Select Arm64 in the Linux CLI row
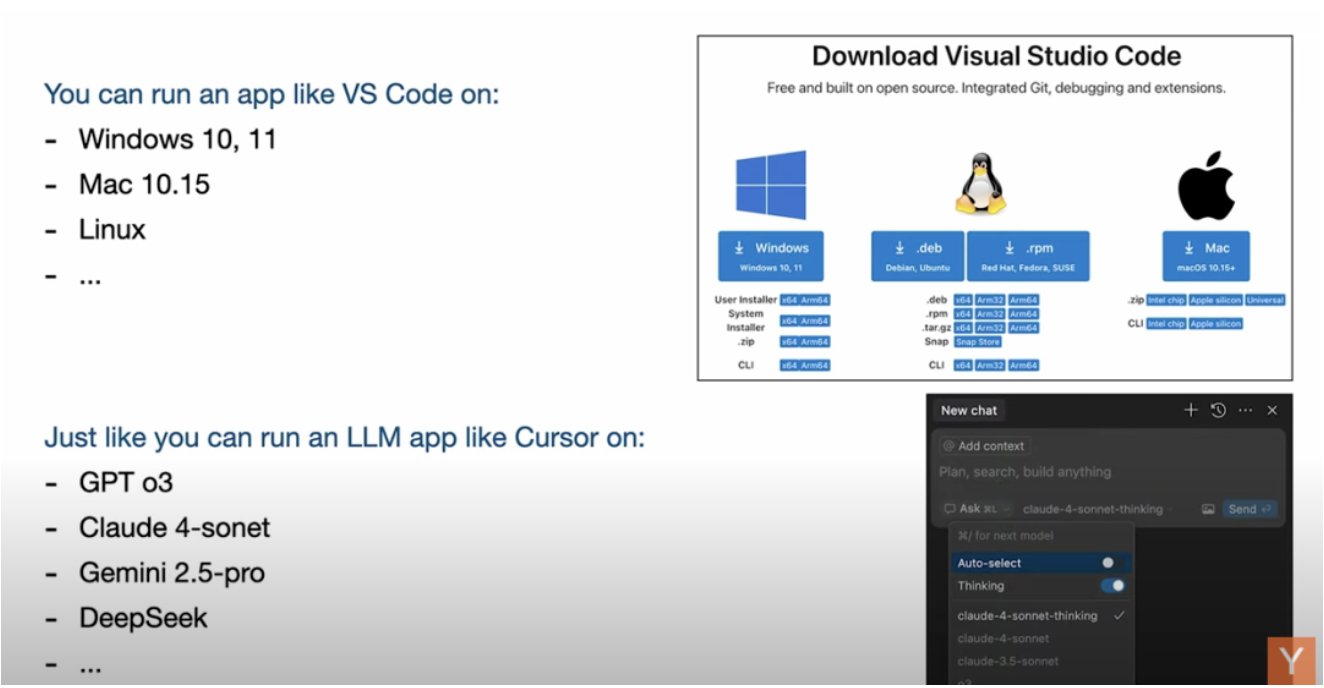 (1023, 365)
